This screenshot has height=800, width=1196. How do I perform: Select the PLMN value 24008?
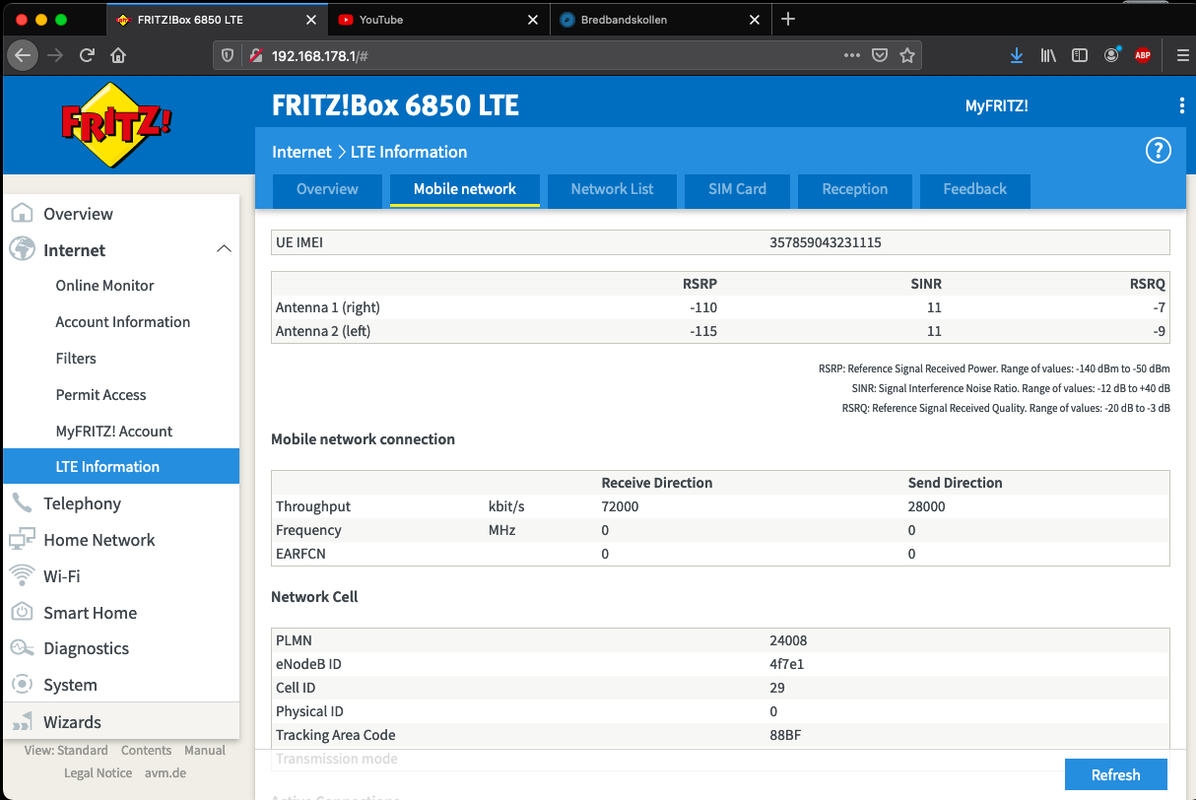[x=788, y=641]
